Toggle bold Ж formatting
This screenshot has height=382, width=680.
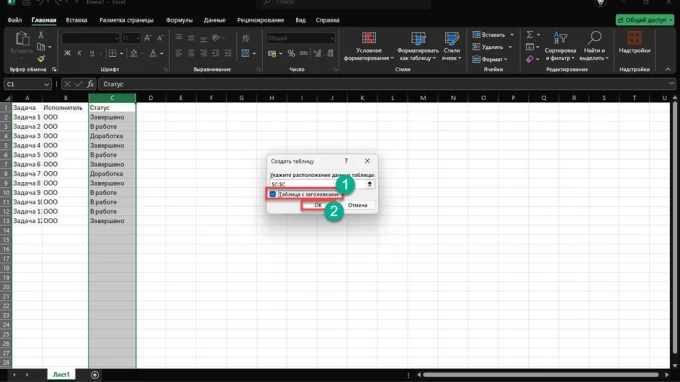tap(67, 53)
